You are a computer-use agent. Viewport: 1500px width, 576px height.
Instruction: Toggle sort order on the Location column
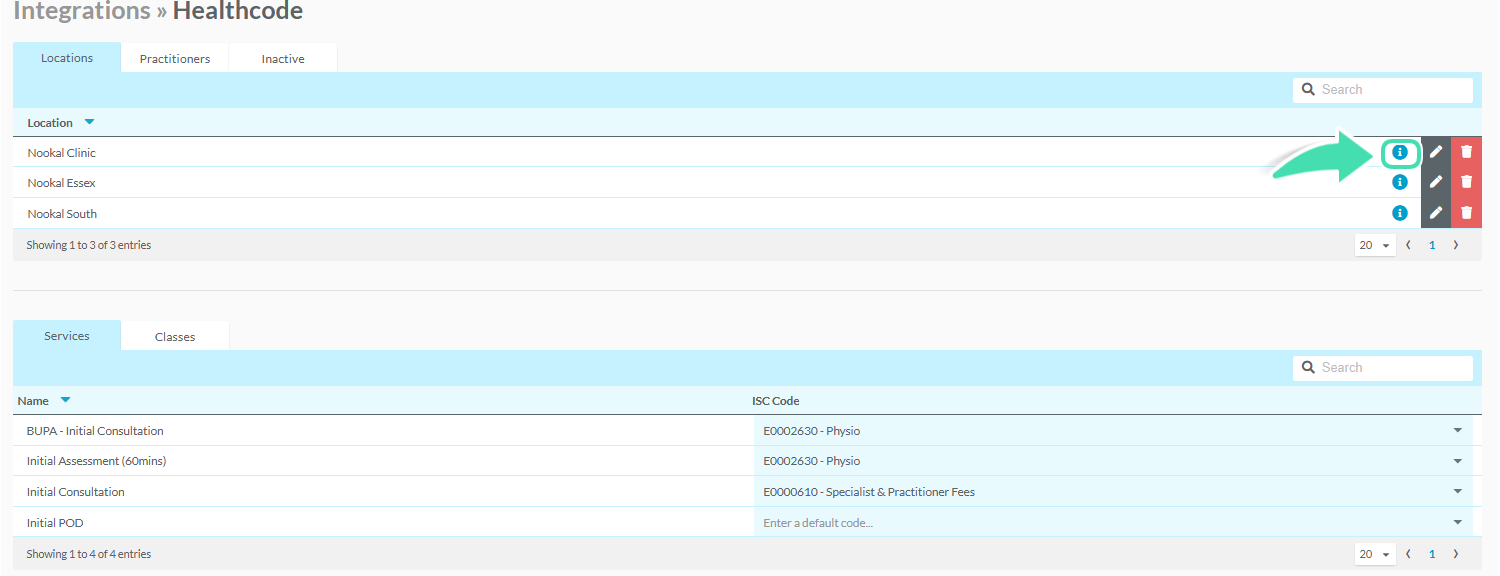coord(89,121)
